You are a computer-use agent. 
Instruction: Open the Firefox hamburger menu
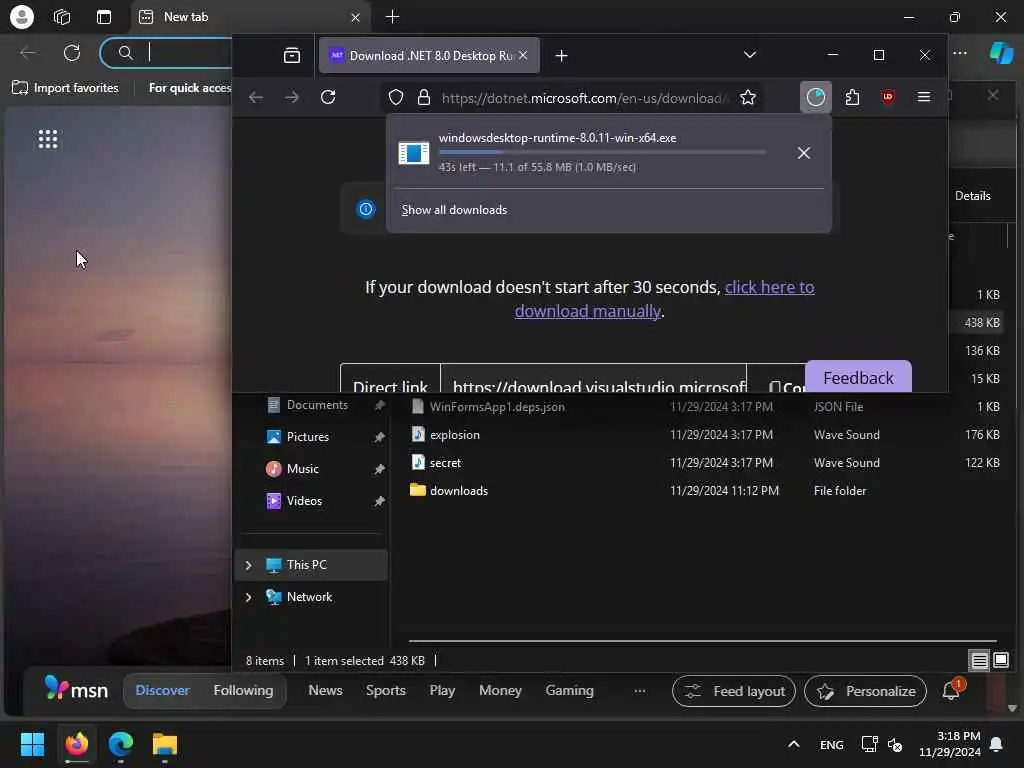923,97
